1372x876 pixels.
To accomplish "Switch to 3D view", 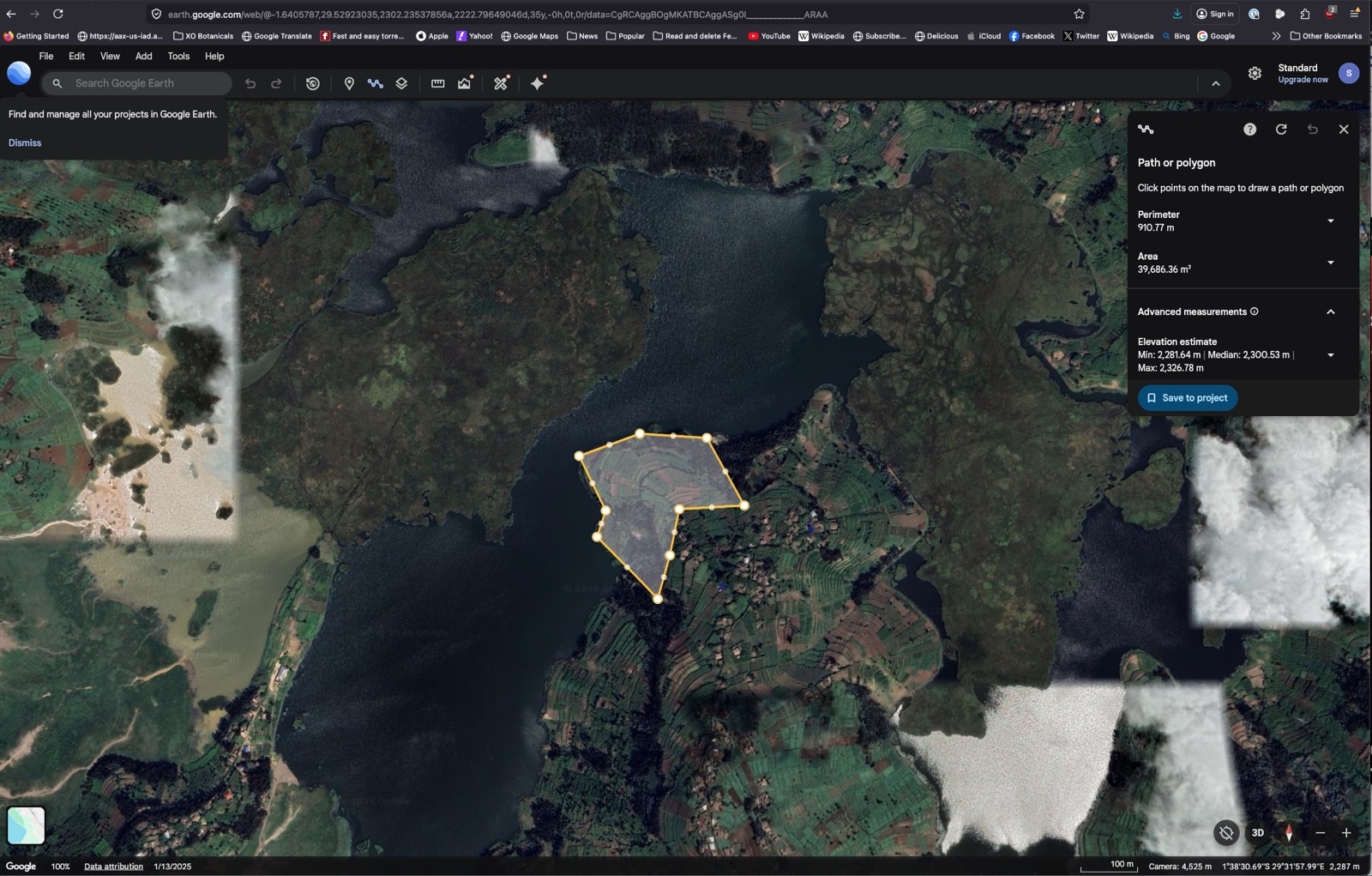I will (x=1258, y=832).
